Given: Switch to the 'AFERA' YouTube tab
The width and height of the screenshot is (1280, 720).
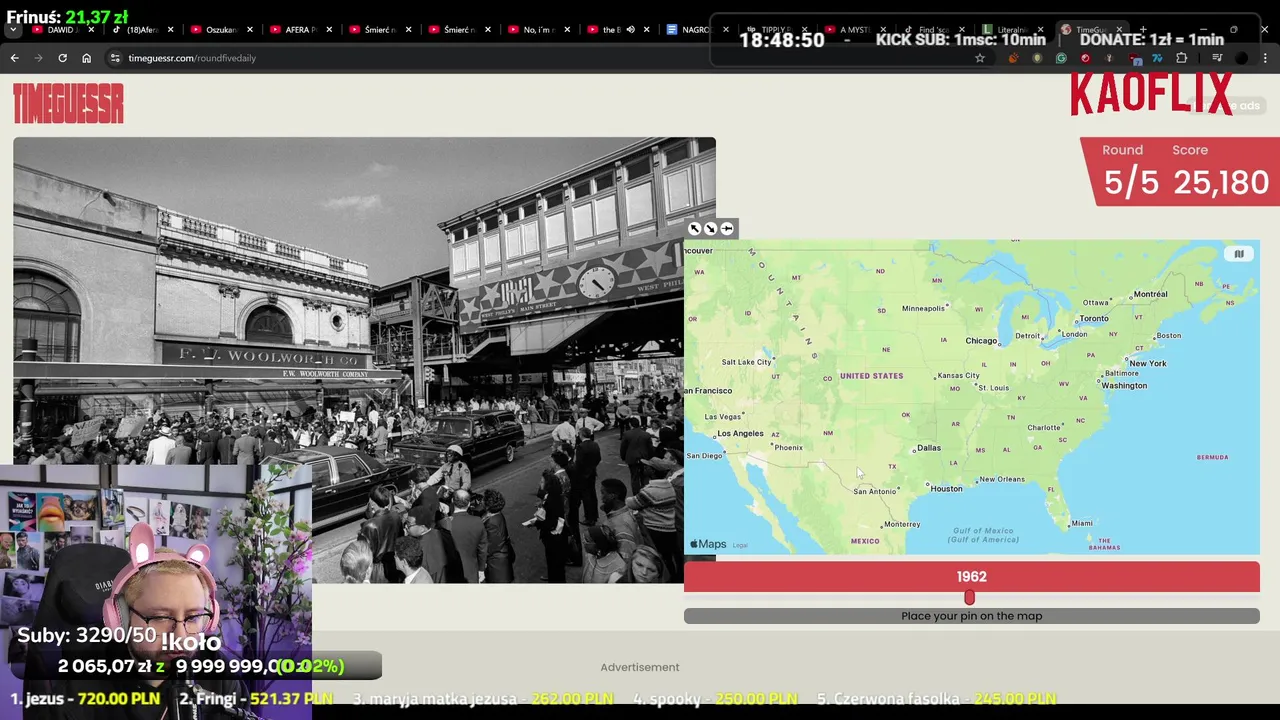Looking at the screenshot, I should tap(297, 30).
